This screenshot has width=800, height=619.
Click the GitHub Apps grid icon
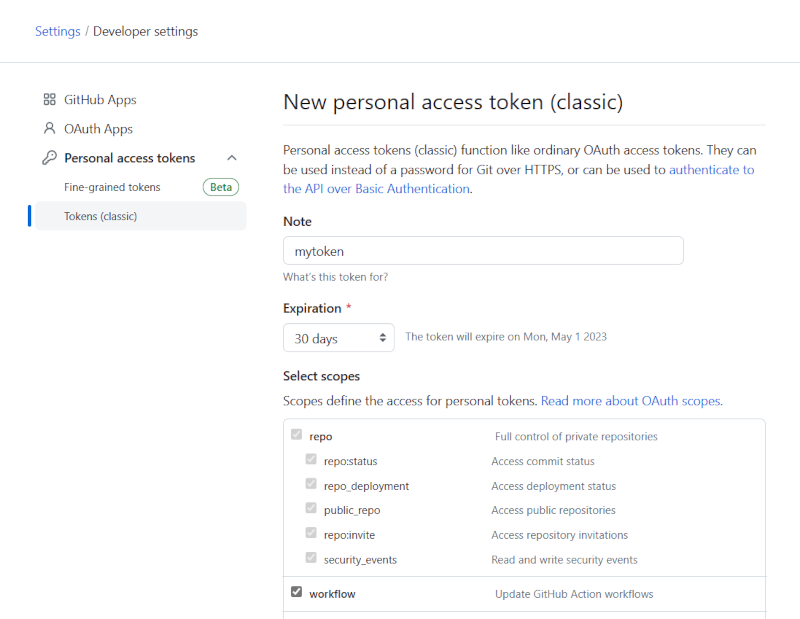click(49, 100)
